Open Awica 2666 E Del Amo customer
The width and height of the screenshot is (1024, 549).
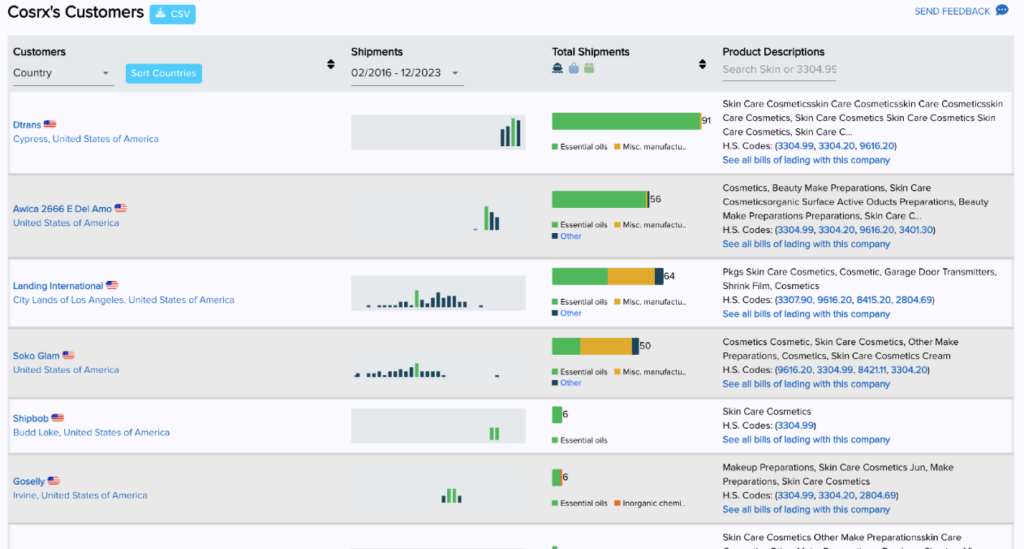click(62, 209)
